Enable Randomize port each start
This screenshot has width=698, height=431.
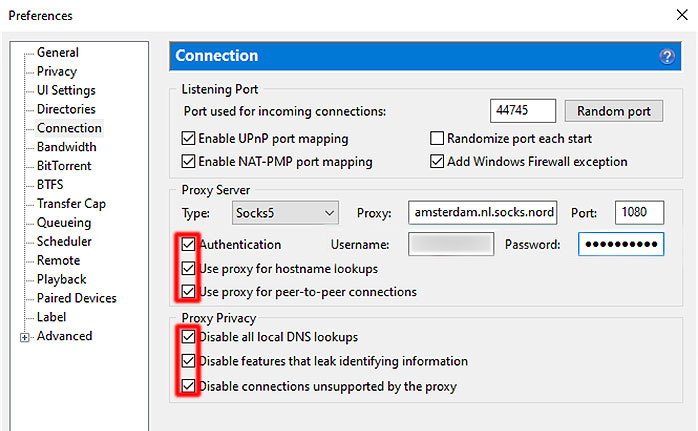(437, 139)
